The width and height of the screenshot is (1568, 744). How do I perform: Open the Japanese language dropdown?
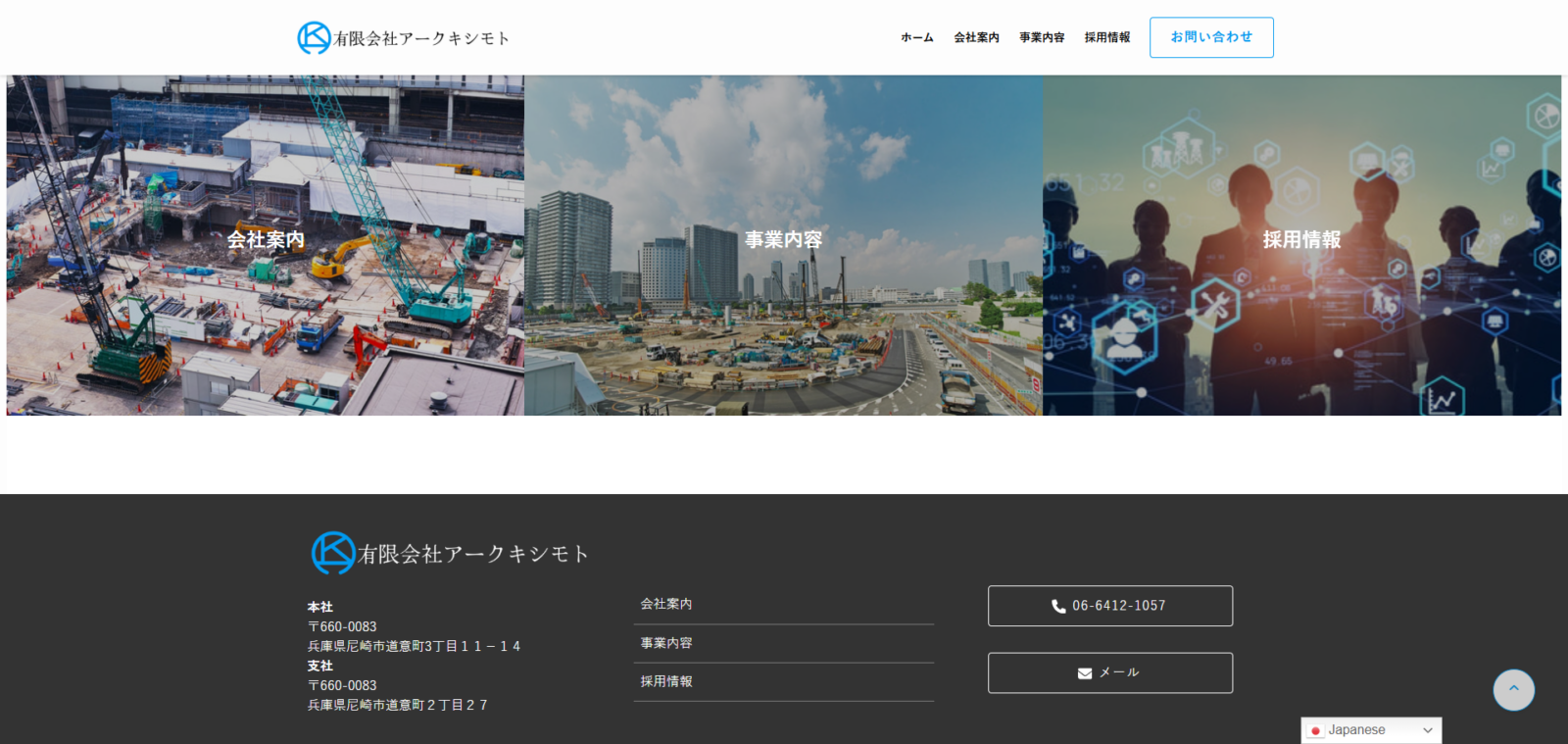point(1371,730)
